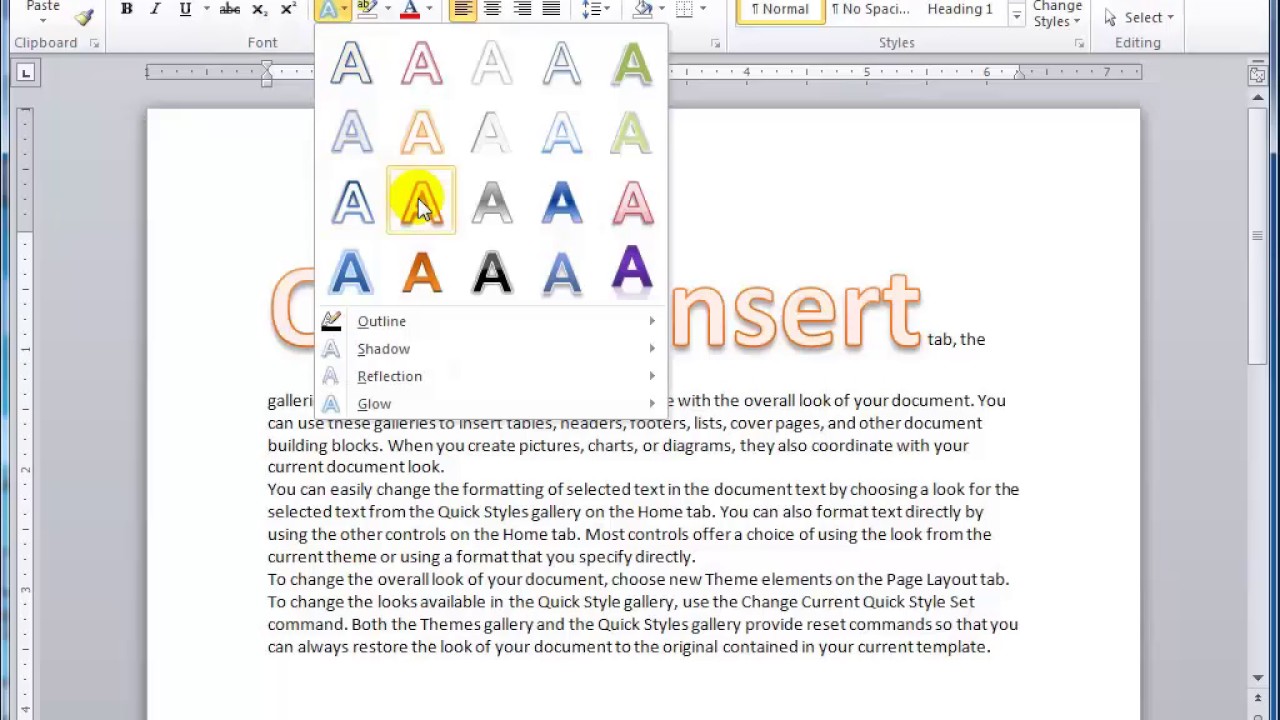Choose the solid dark blue A beside gray A
This screenshot has height=720, width=1280.
pyautogui.click(x=561, y=201)
